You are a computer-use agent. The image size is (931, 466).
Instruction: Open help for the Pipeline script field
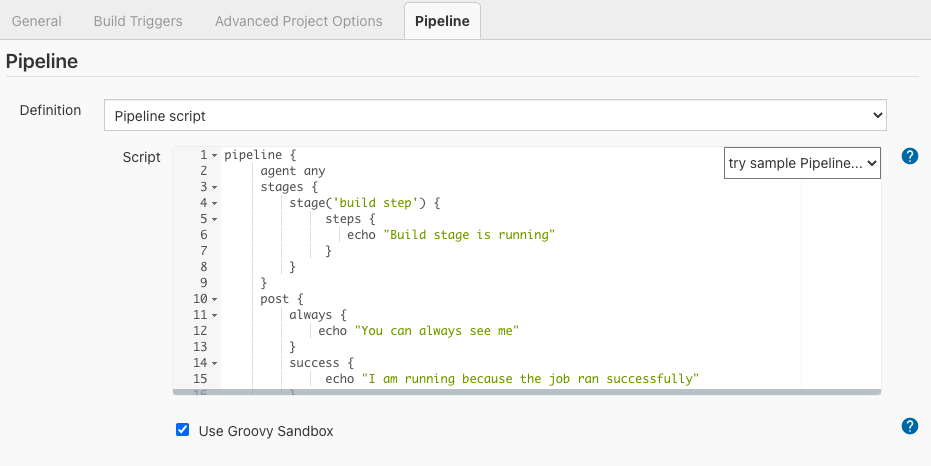pyautogui.click(x=909, y=156)
